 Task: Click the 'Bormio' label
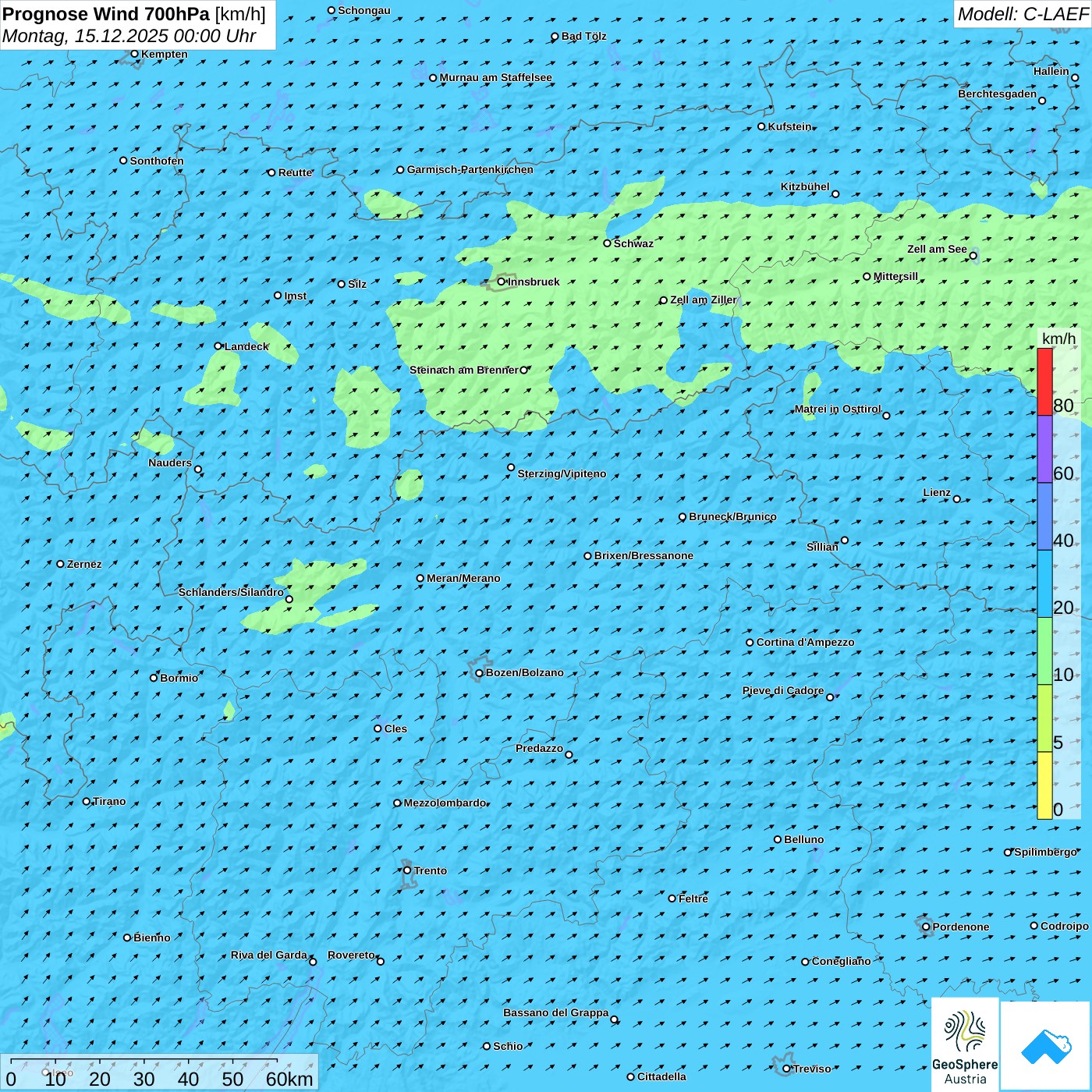coord(179,678)
